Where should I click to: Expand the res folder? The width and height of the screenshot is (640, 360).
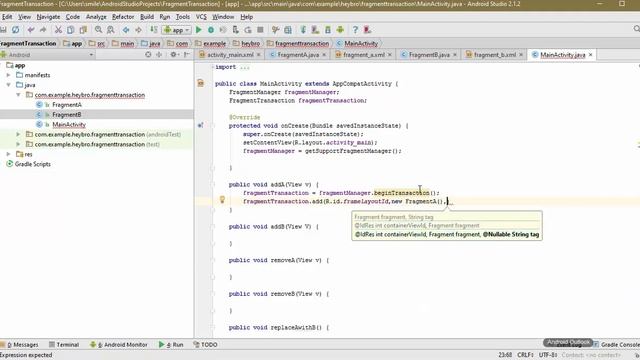point(9,154)
